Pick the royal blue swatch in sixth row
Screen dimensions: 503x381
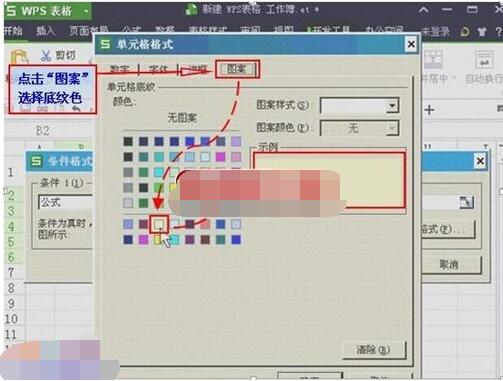pos(221,224)
